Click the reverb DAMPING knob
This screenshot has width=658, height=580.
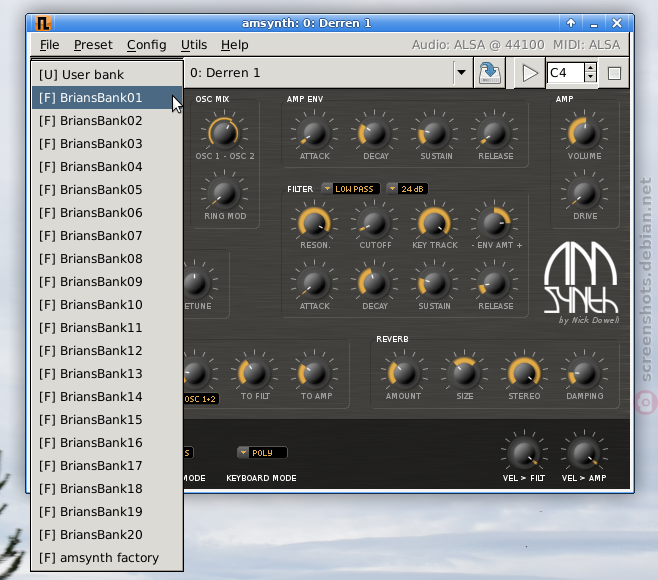point(584,373)
